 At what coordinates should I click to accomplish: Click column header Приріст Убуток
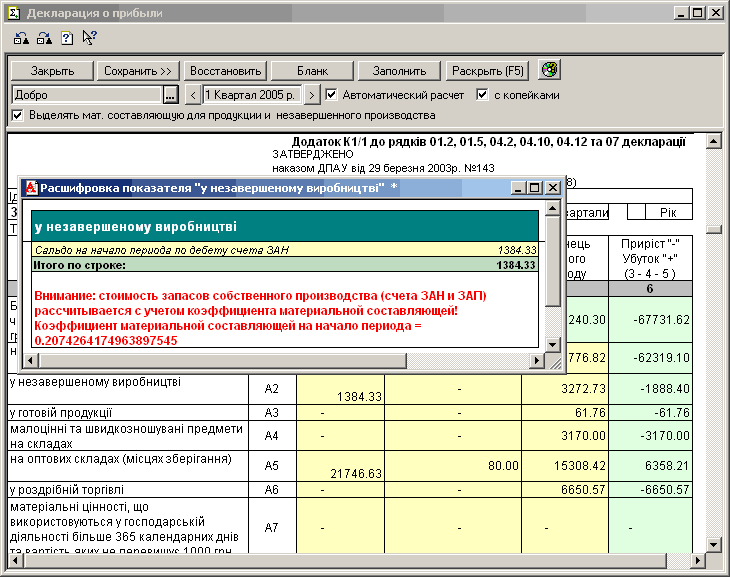coord(650,258)
